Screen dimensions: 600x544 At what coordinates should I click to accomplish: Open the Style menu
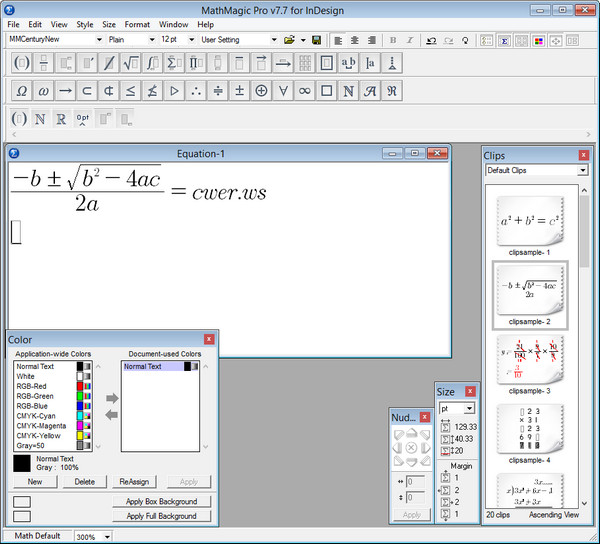(86, 23)
